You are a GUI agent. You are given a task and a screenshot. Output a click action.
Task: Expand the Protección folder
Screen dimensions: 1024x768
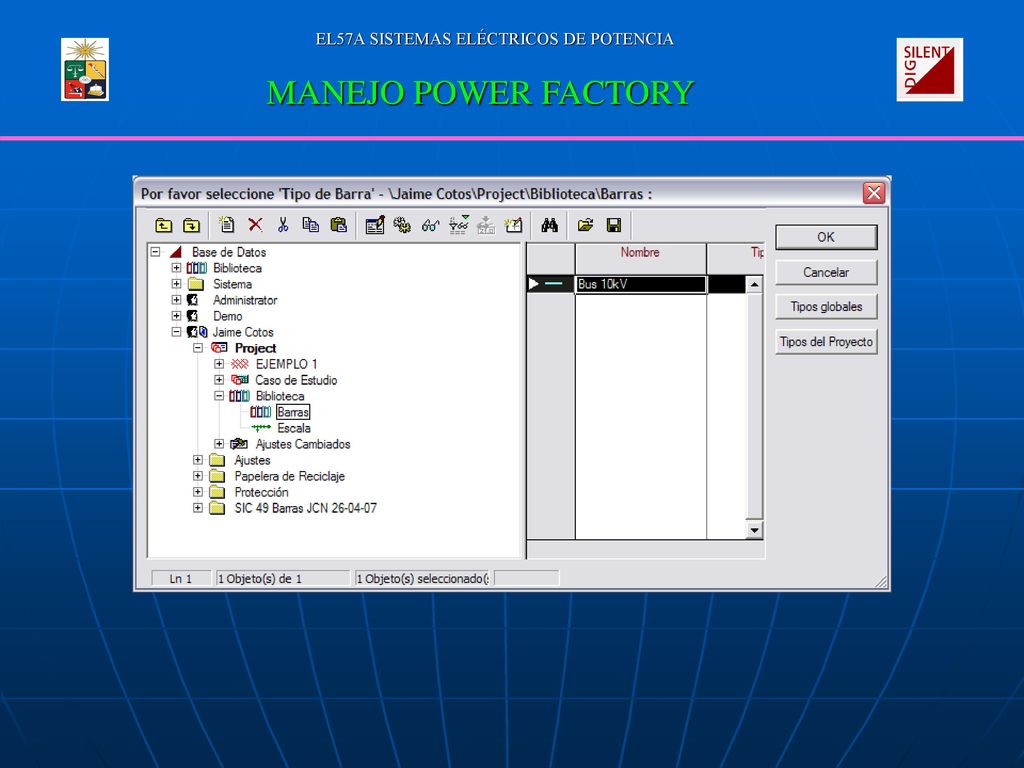click(x=198, y=492)
